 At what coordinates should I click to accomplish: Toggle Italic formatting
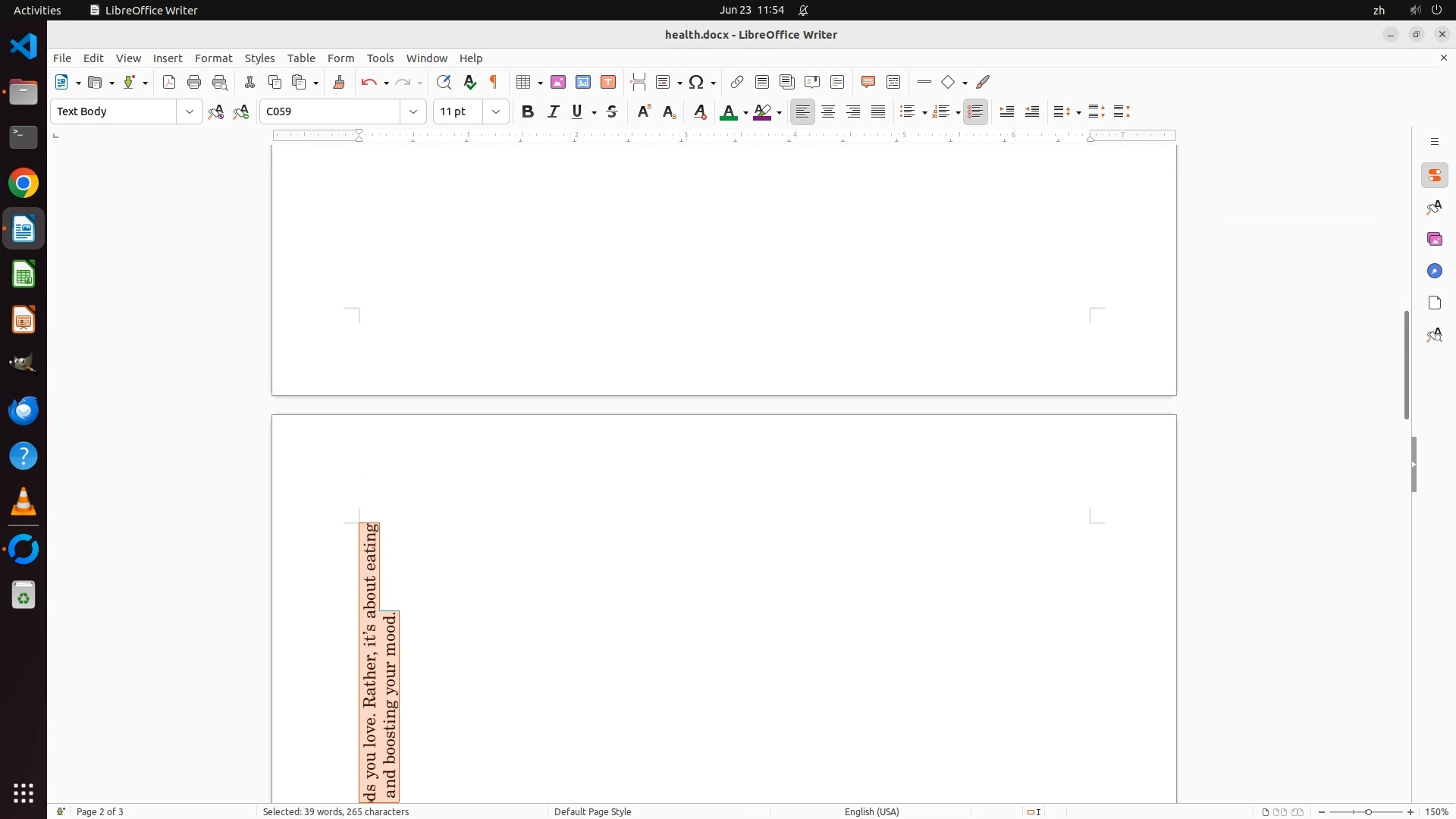(x=553, y=111)
